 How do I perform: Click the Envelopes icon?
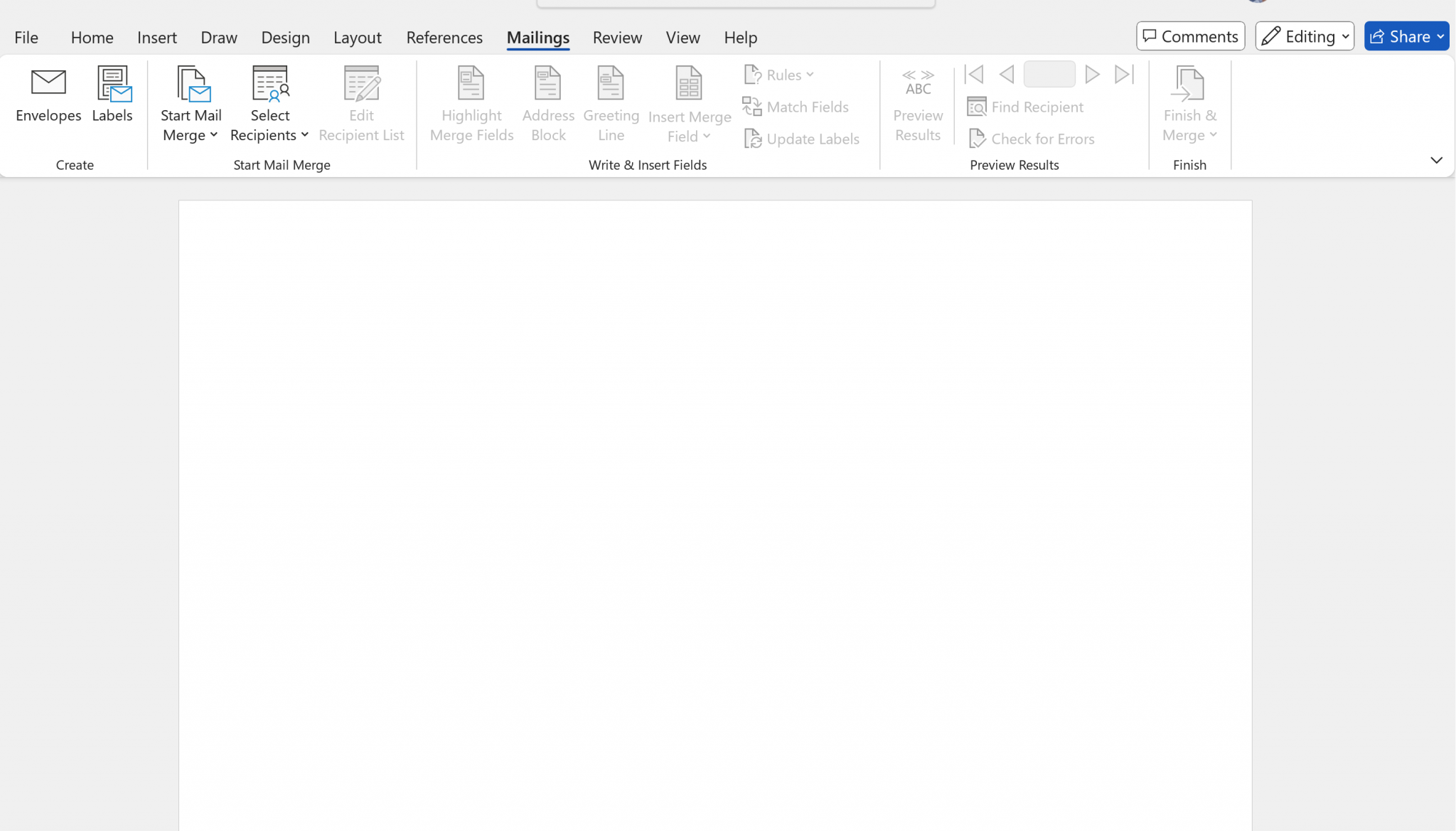click(x=48, y=83)
